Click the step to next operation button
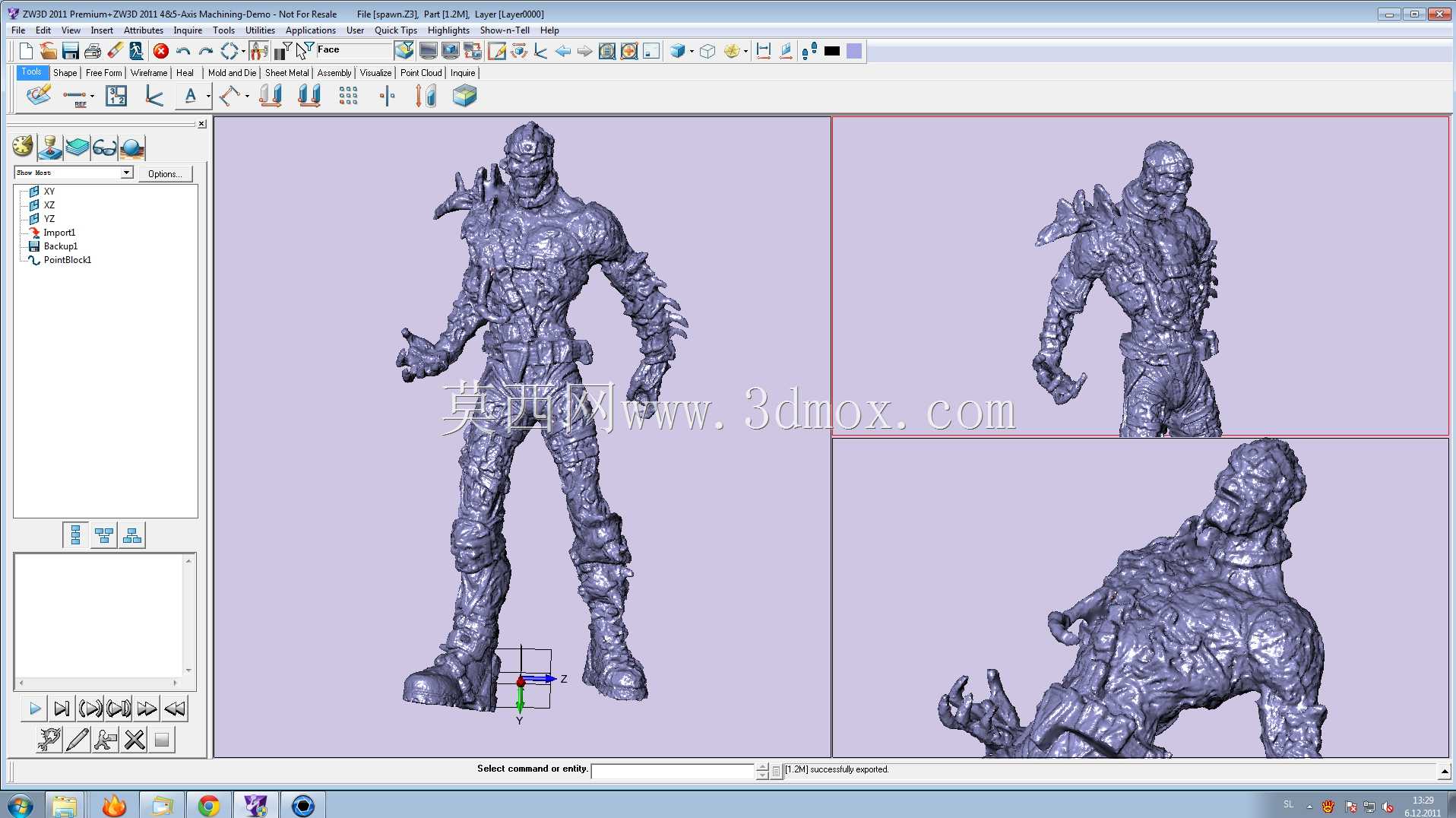1456x818 pixels. click(62, 709)
